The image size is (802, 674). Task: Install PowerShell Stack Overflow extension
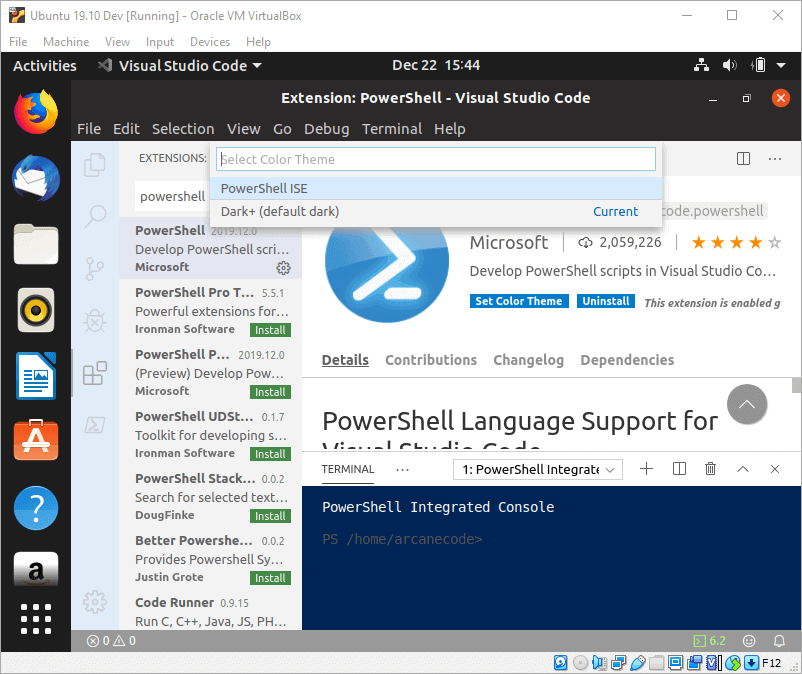[x=271, y=516]
